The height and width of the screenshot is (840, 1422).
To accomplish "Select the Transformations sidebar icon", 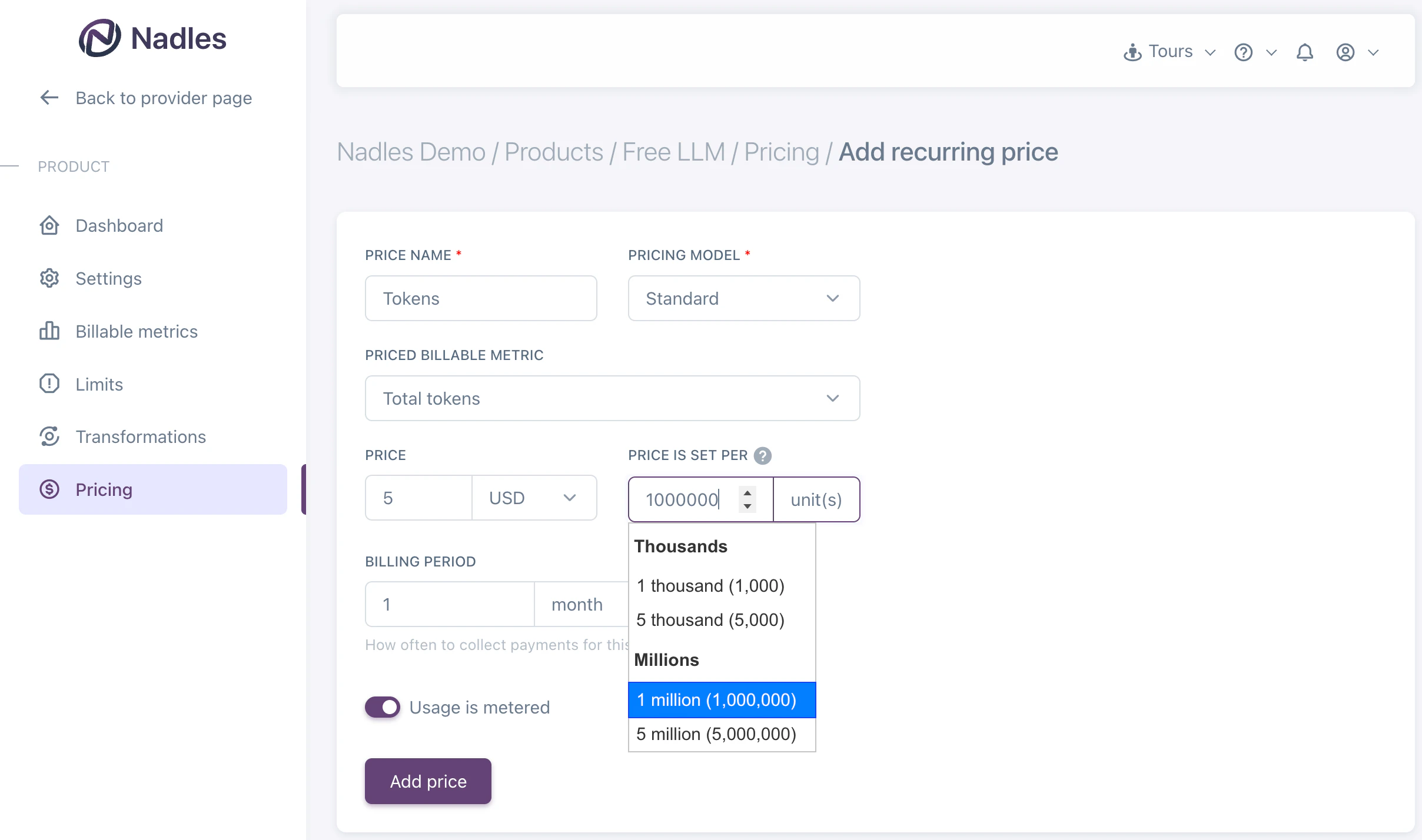I will (49, 436).
